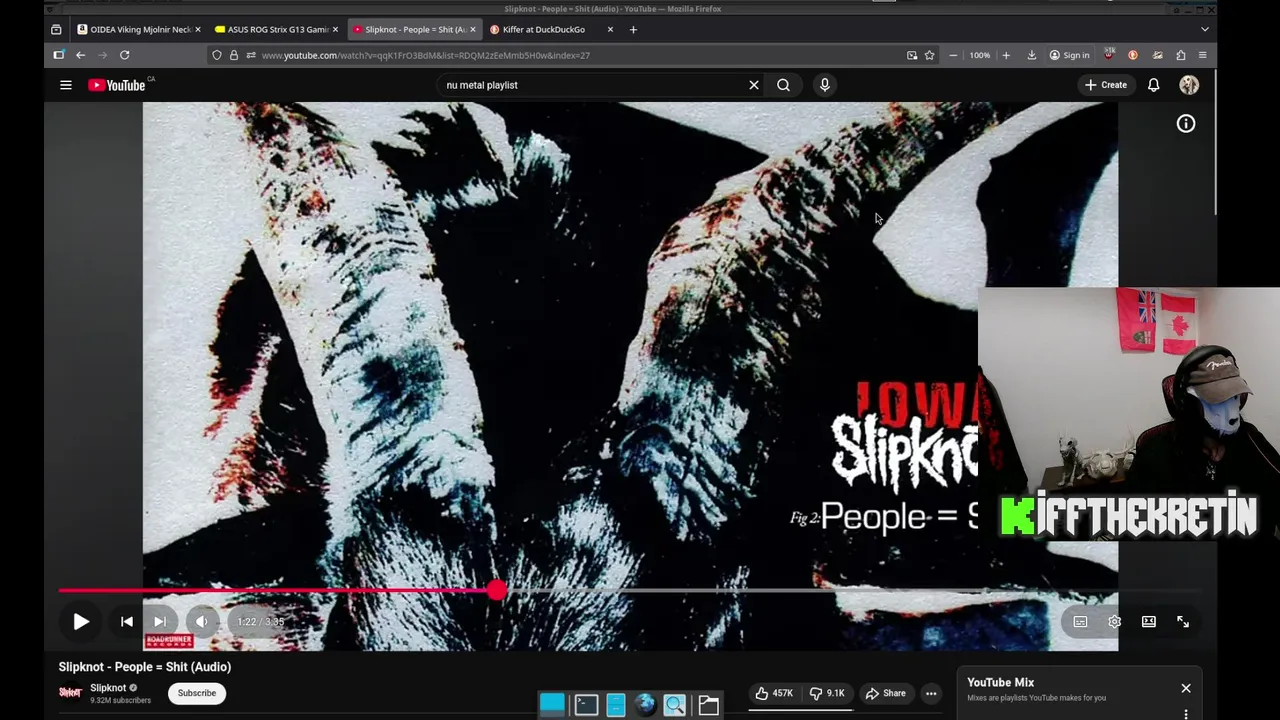Open Firefox list all tabs dropdown
This screenshot has width=1280, height=720.
(1205, 29)
